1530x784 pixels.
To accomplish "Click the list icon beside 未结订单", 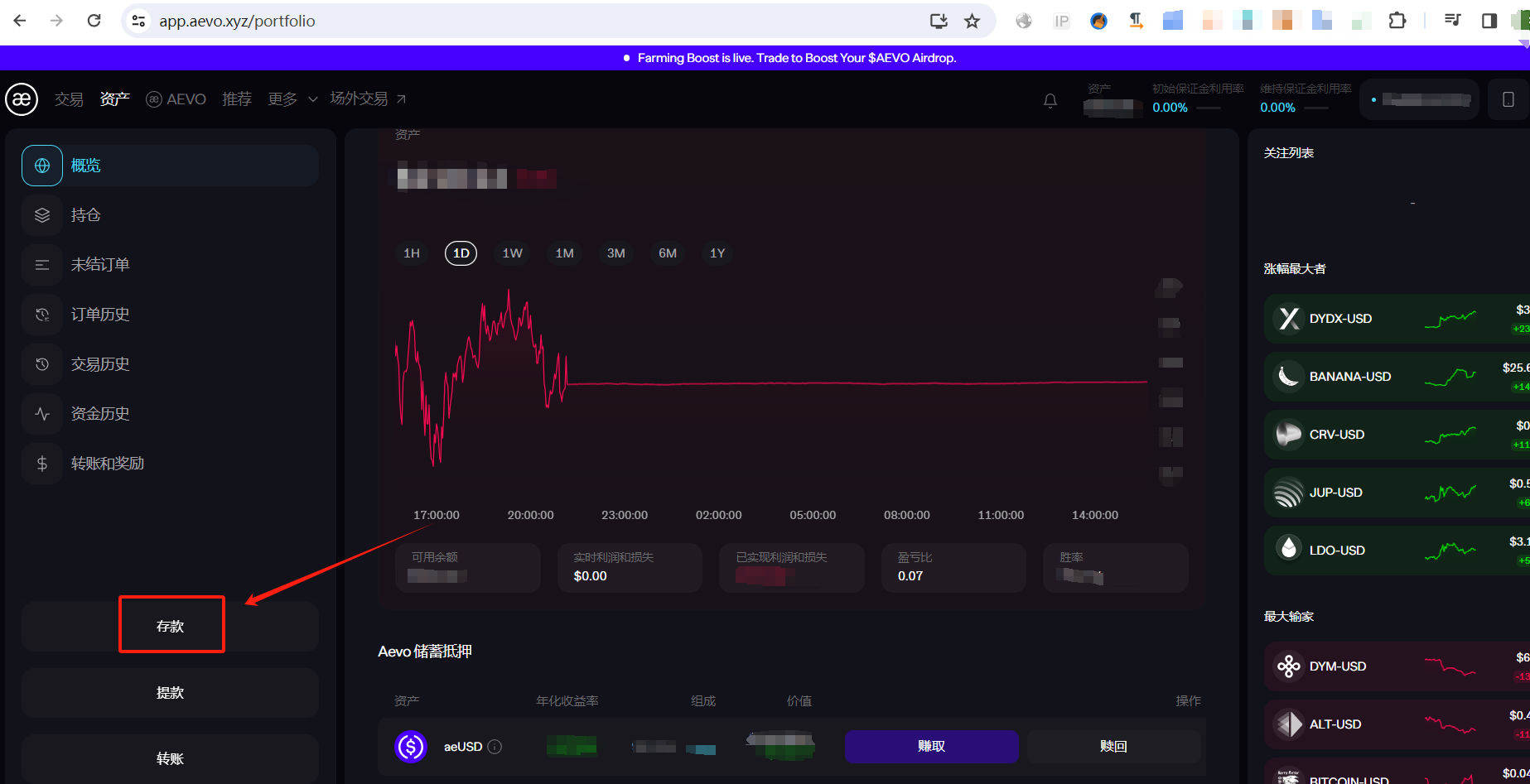I will click(x=42, y=265).
